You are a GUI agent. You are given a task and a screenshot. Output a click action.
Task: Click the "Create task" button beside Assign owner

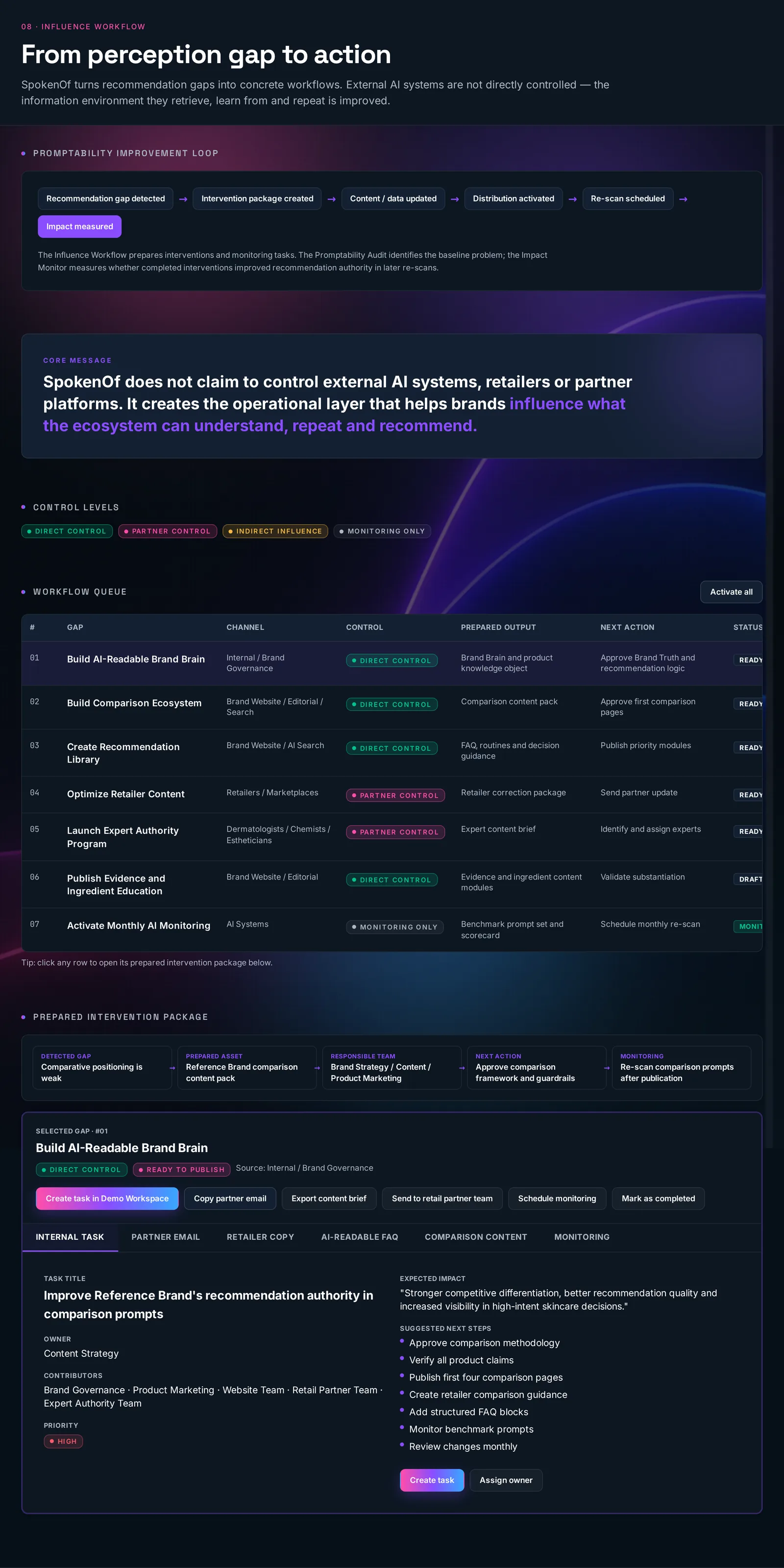coord(432,1480)
